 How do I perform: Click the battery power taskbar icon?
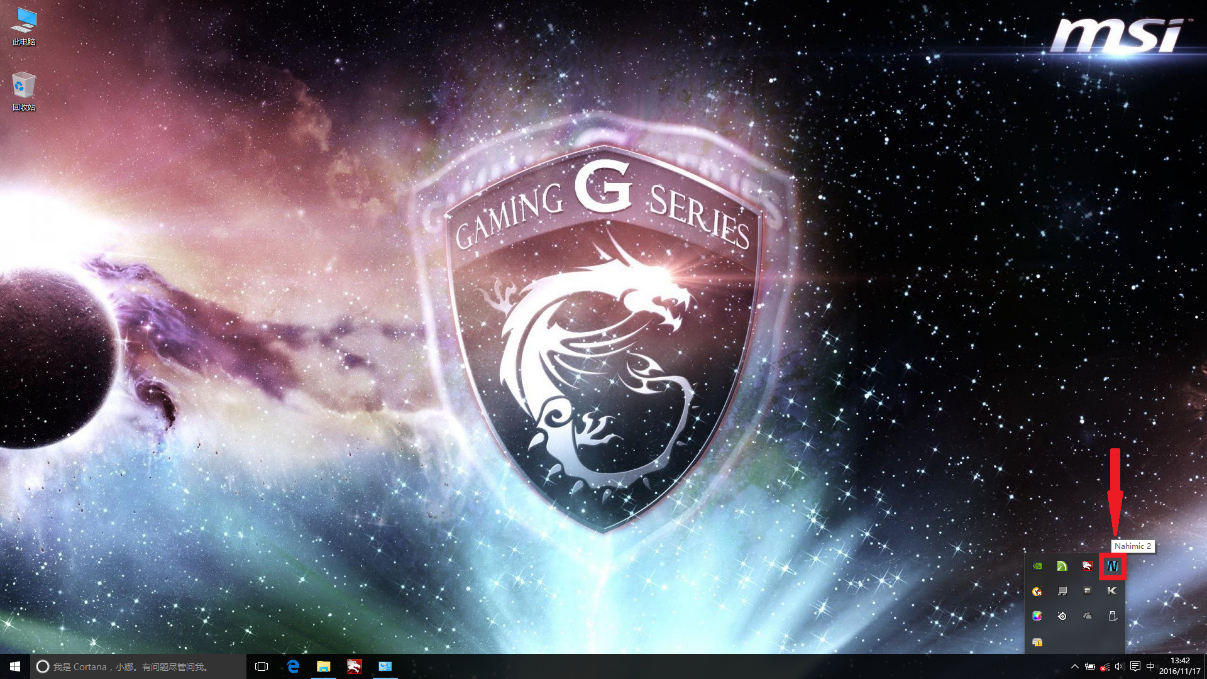(x=1090, y=666)
